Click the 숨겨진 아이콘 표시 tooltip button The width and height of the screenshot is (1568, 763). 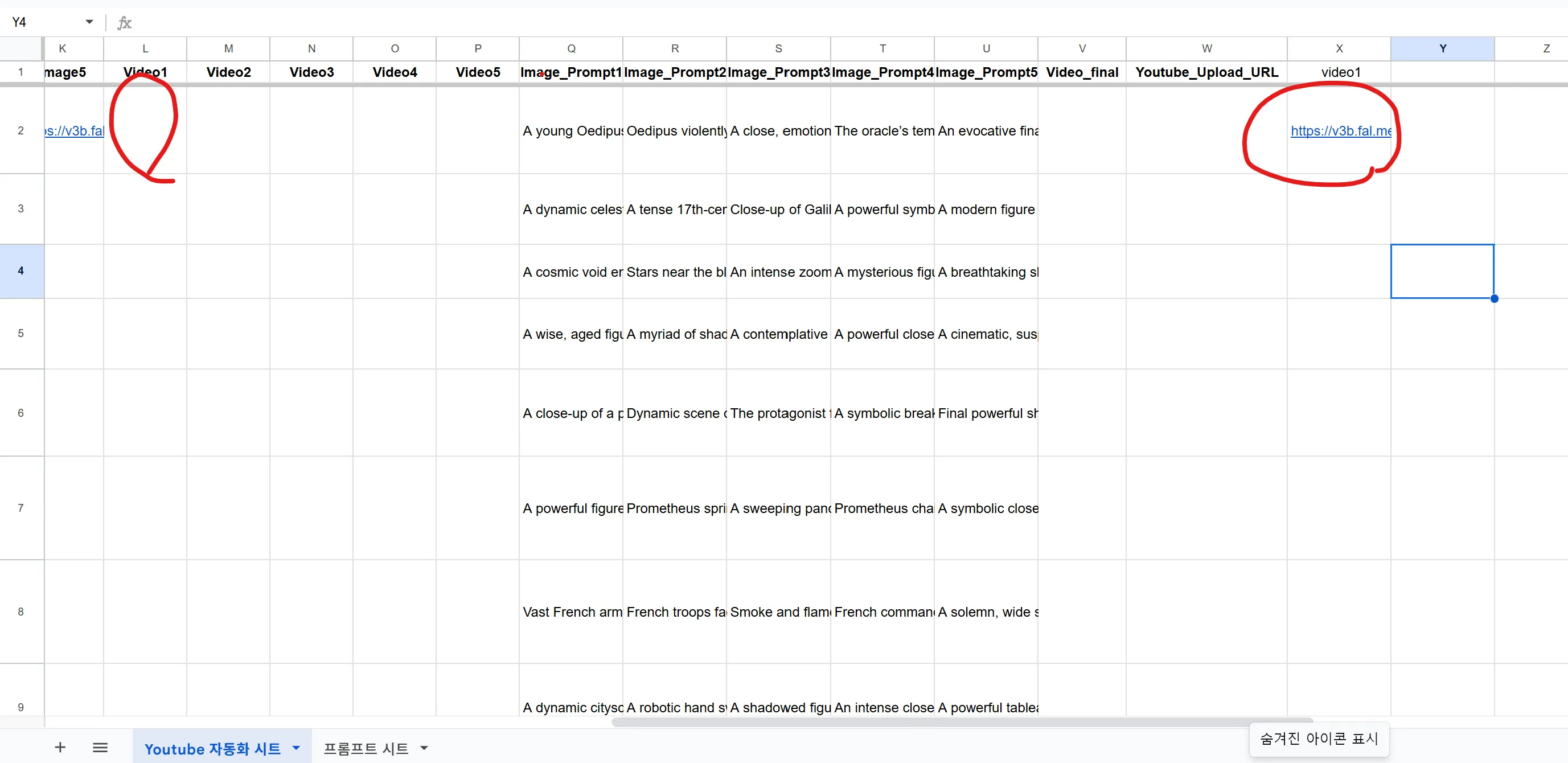tap(1319, 739)
